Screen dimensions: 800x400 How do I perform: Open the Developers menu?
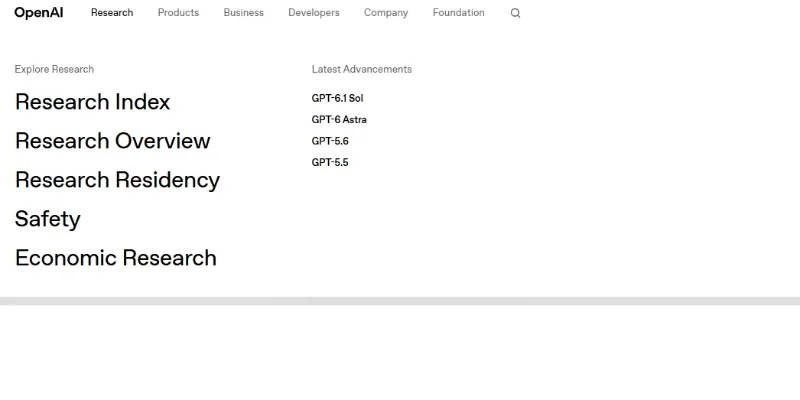(x=314, y=13)
